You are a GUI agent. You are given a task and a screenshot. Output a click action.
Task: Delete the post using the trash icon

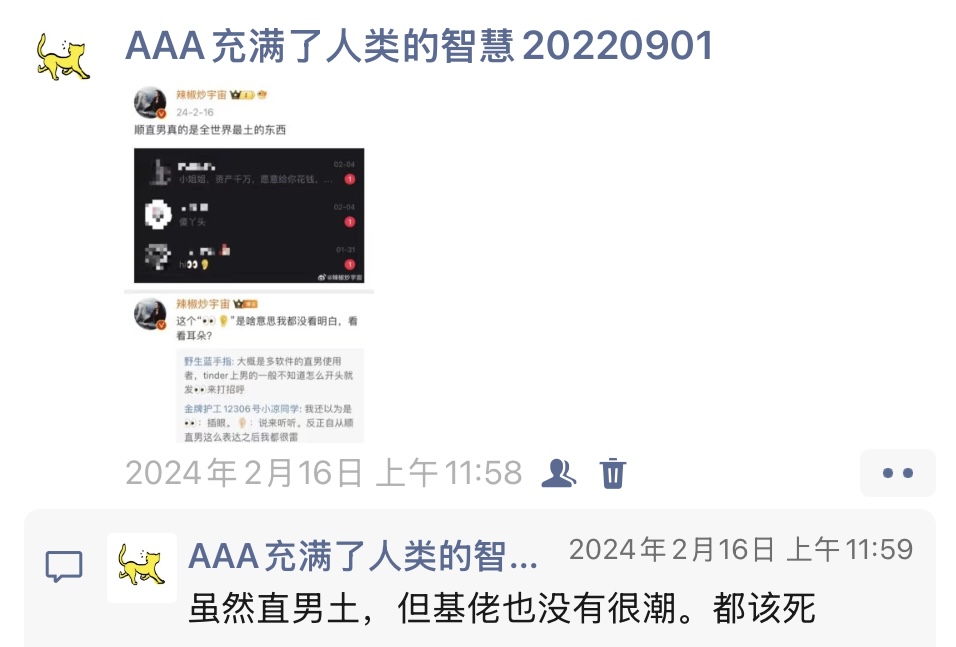point(613,473)
